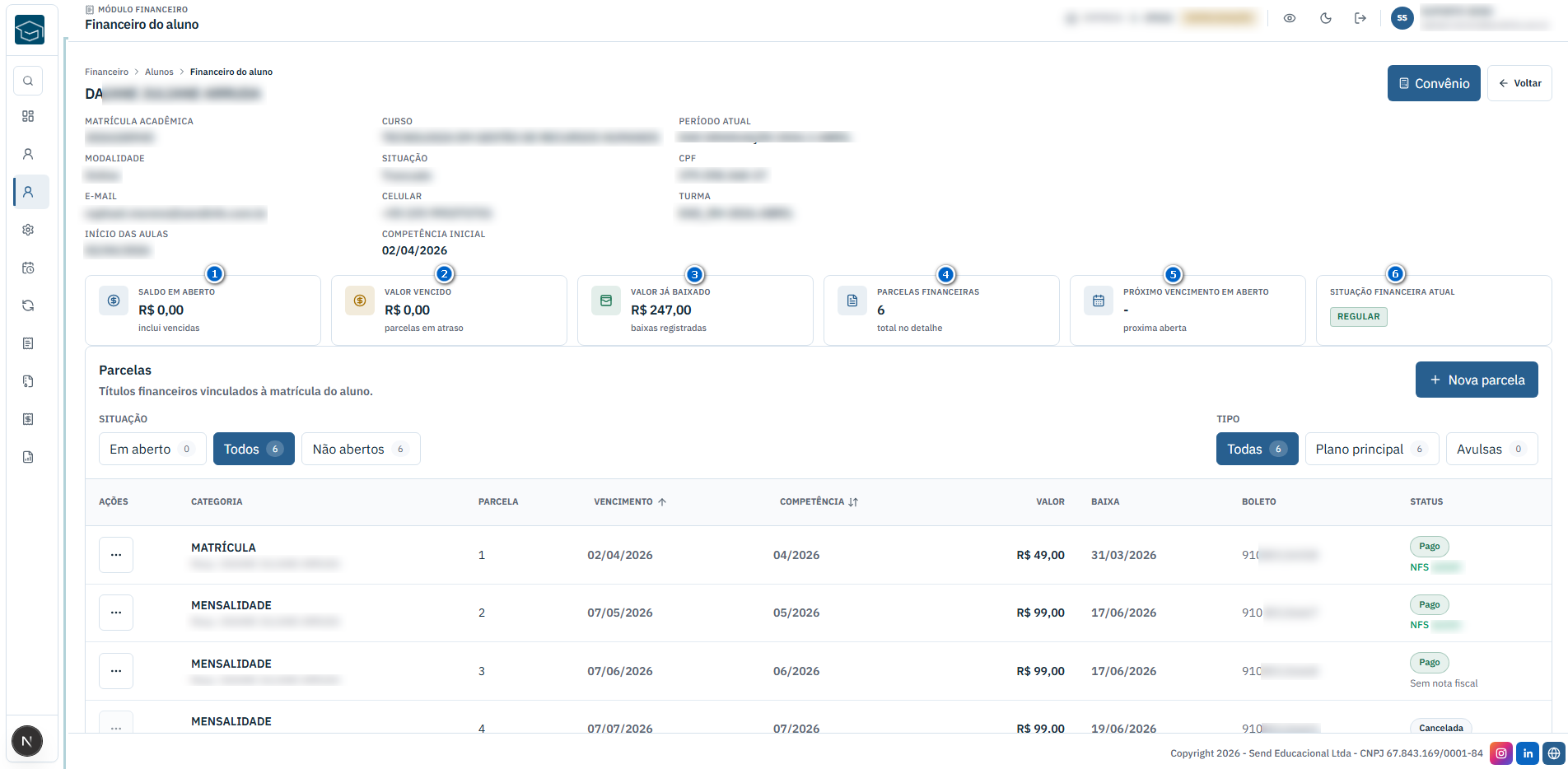This screenshot has height=769, width=1568.
Task: Open the search icon in the sidebar
Action: (x=28, y=81)
